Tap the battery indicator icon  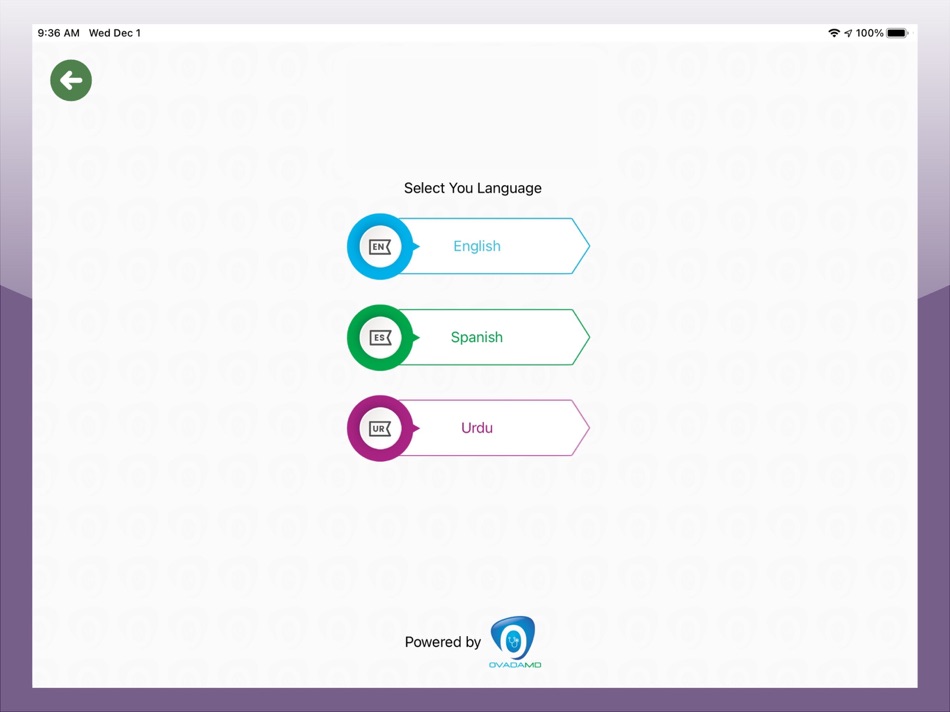point(897,33)
